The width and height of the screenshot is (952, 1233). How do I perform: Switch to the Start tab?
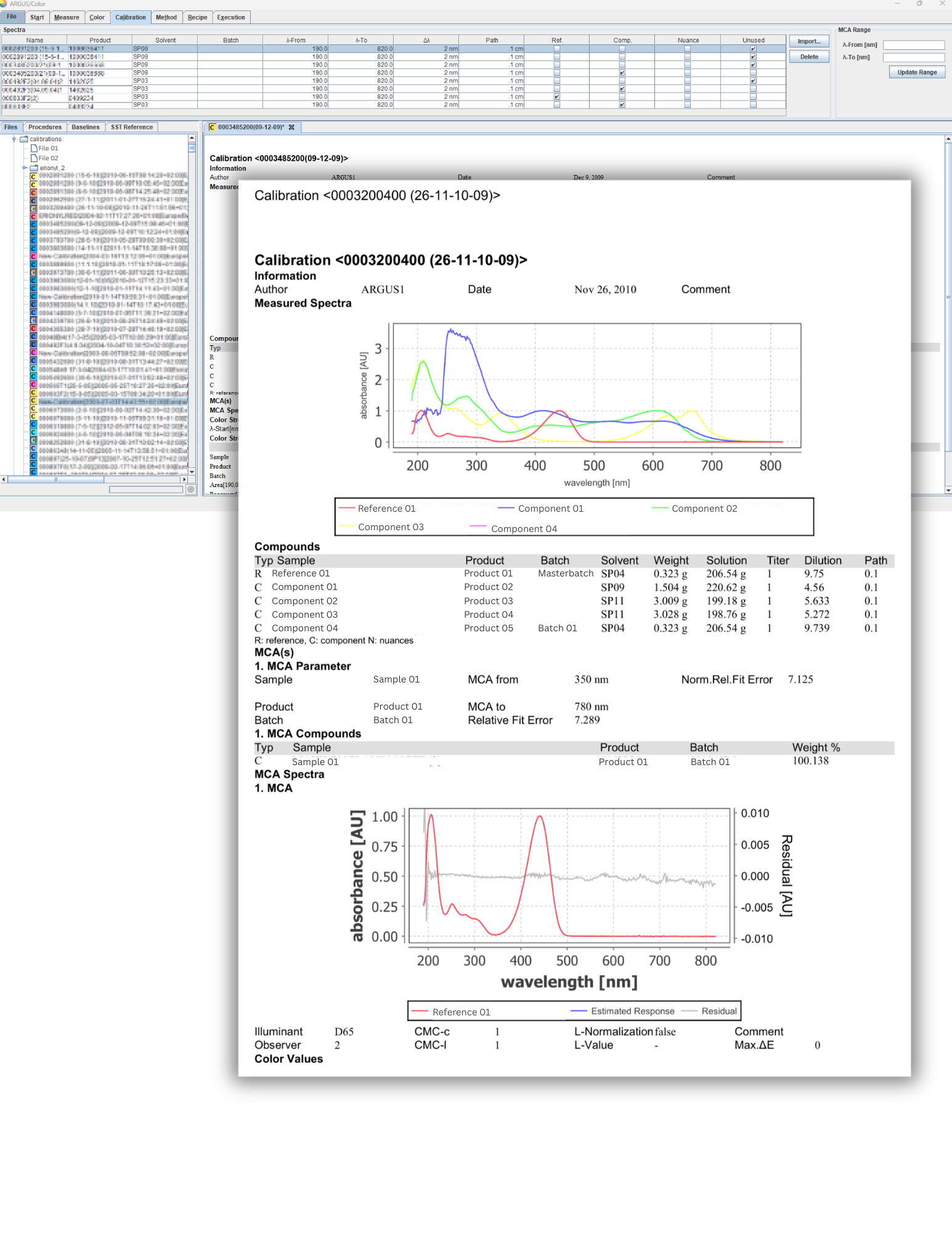coord(37,17)
